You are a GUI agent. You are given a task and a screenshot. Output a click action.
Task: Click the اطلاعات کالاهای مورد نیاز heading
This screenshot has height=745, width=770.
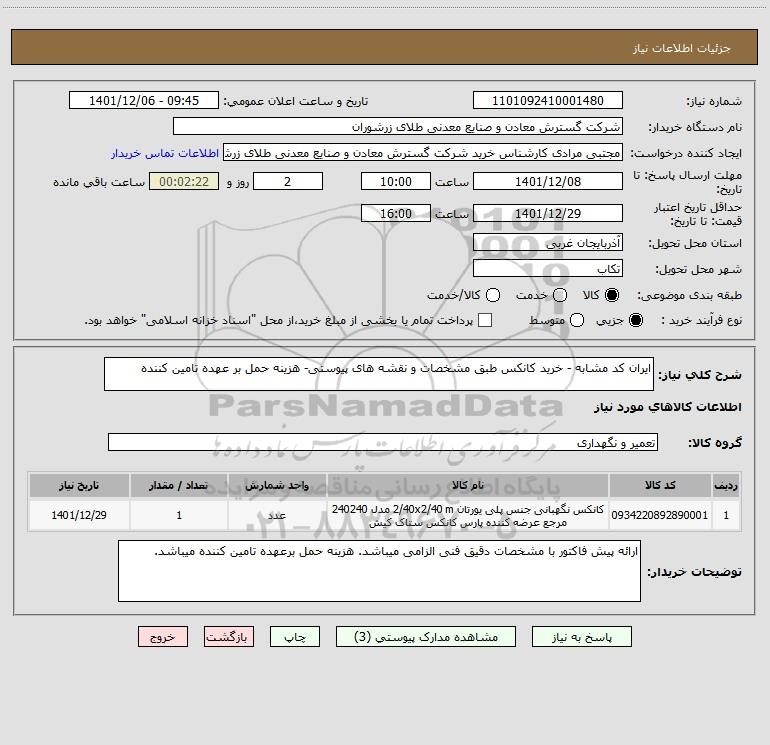pos(668,407)
